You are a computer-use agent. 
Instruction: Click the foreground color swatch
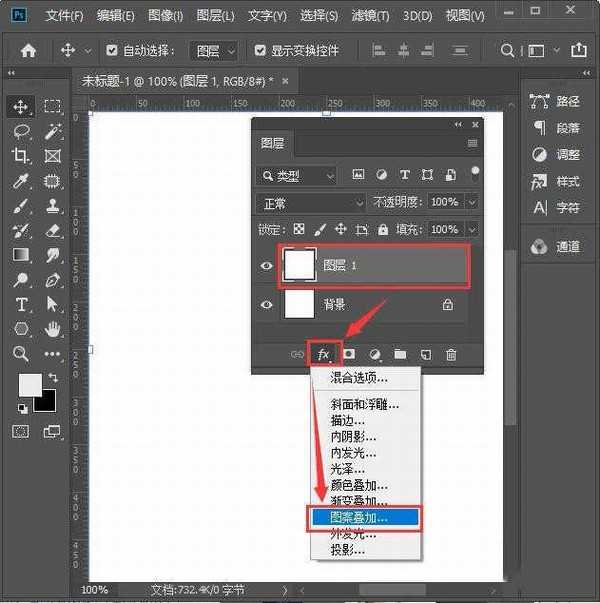click(x=29, y=384)
